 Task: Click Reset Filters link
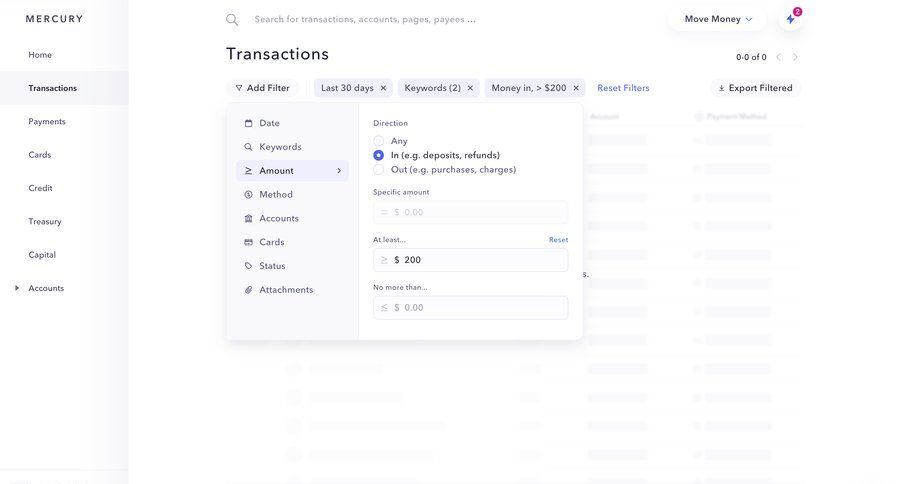(x=623, y=88)
